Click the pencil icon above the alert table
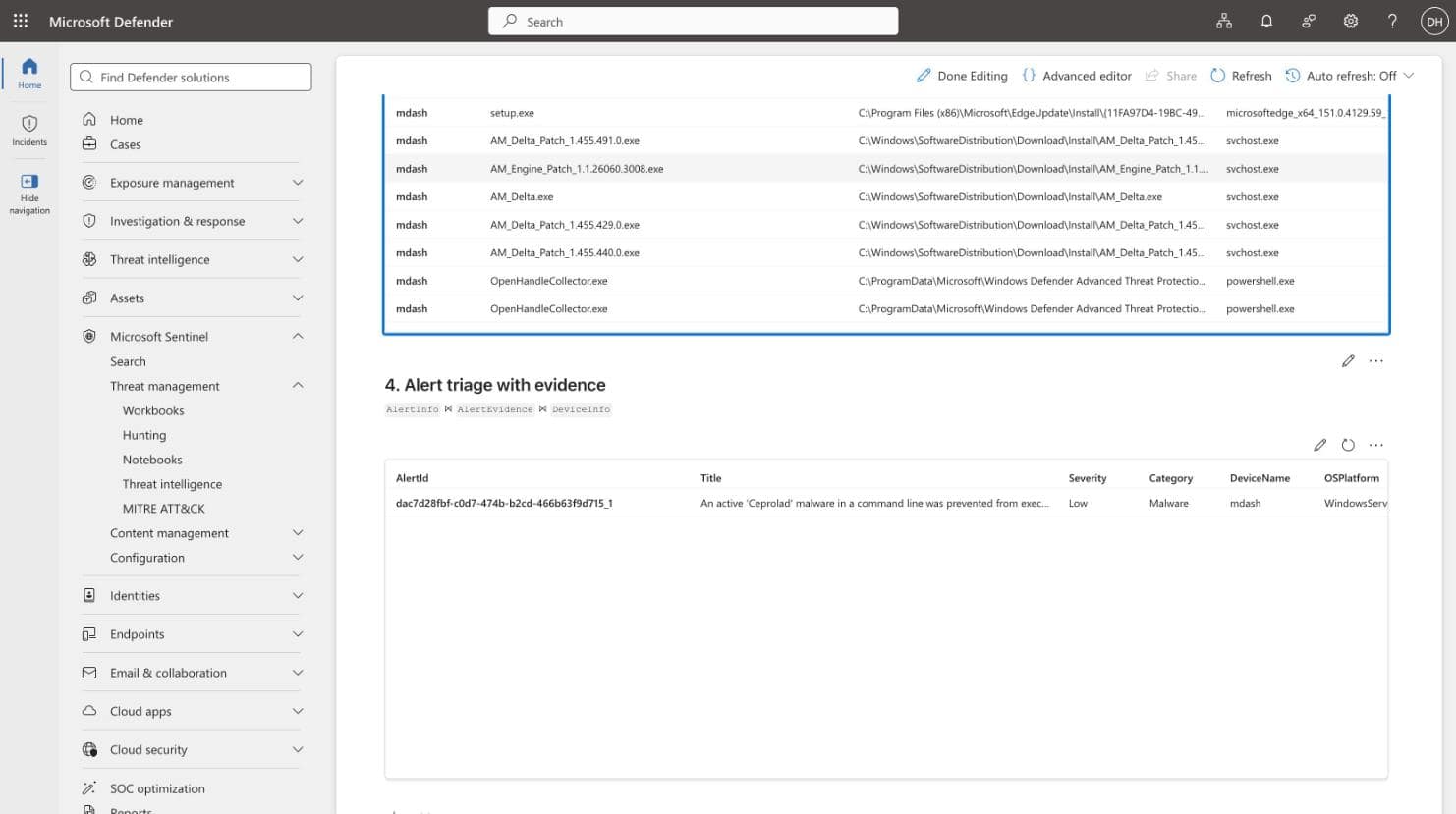The image size is (1456, 814). point(1320,445)
